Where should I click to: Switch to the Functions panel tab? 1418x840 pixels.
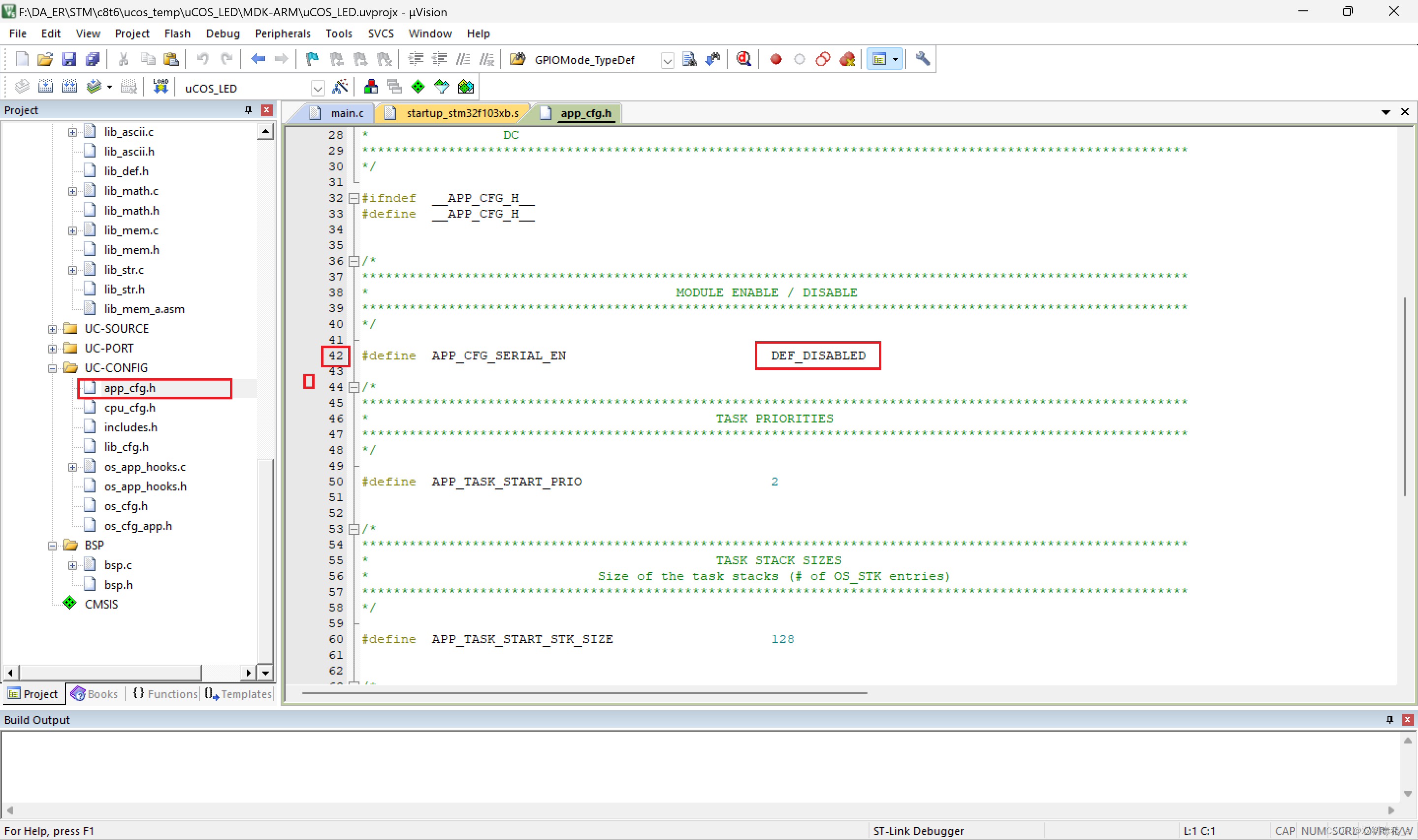coord(165,694)
